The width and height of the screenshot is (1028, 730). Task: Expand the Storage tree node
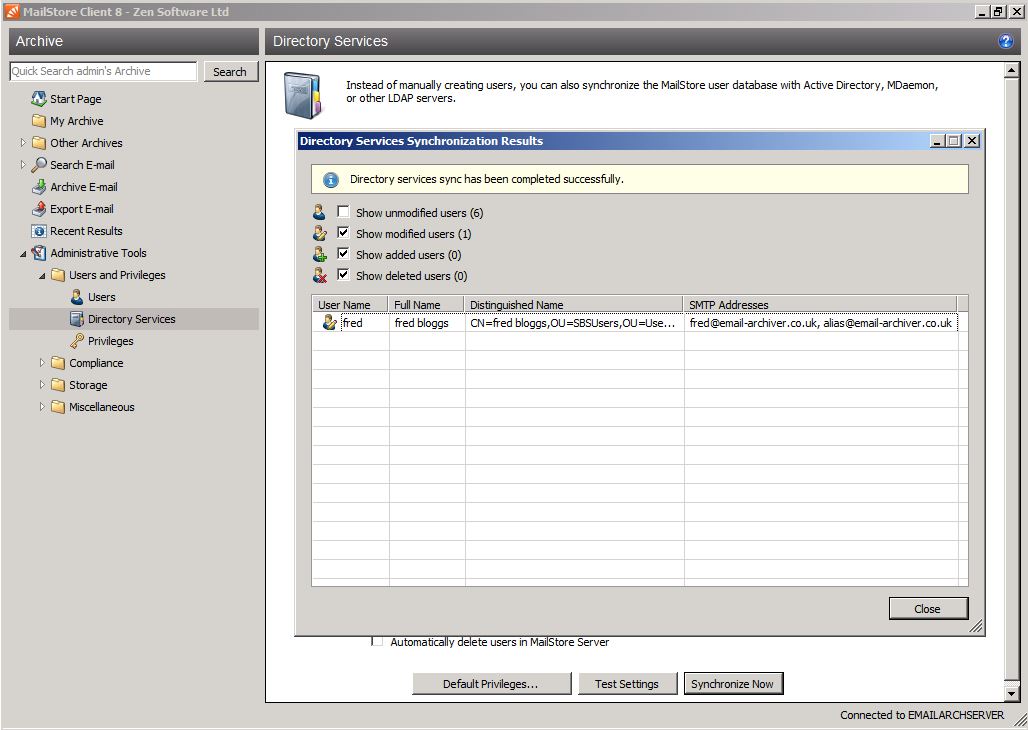(x=42, y=384)
